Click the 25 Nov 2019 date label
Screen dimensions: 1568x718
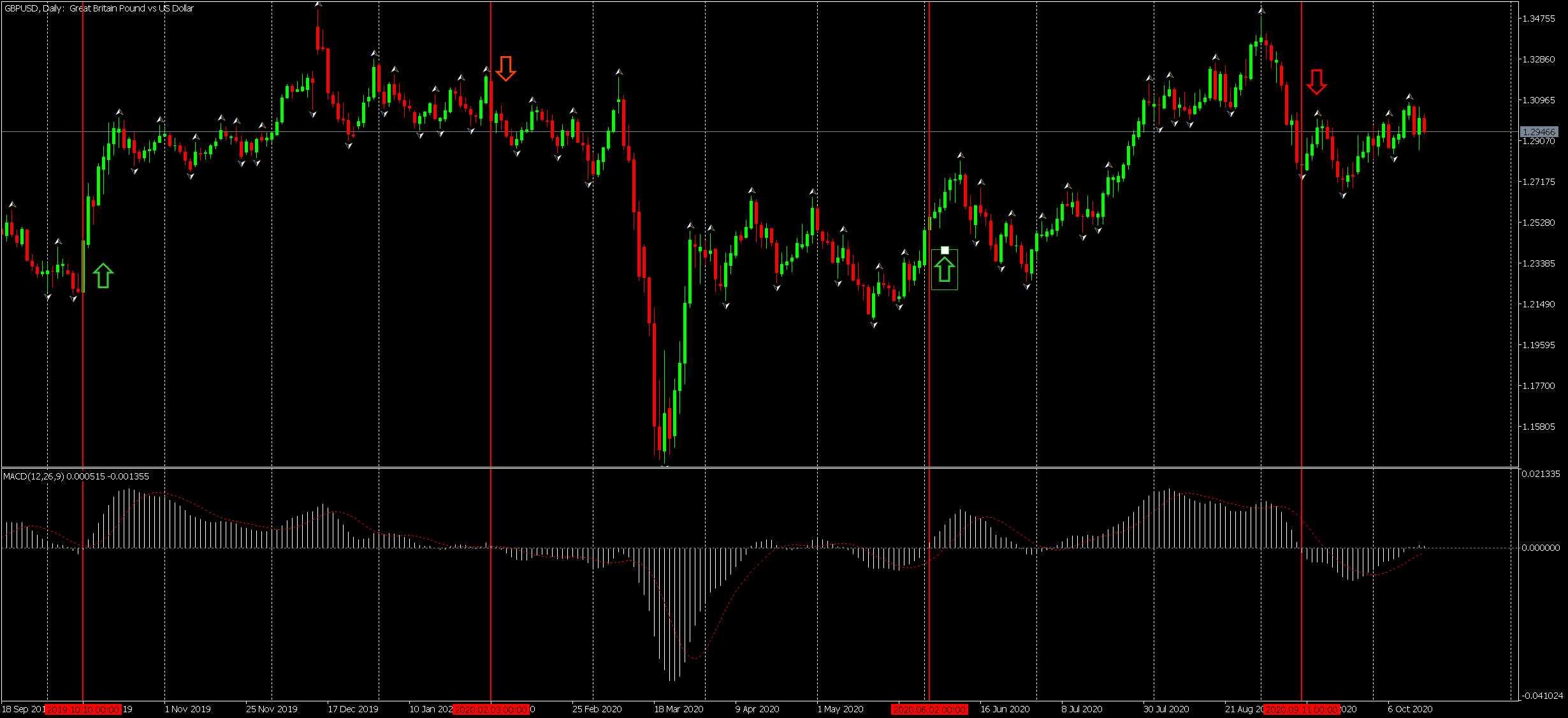click(272, 709)
